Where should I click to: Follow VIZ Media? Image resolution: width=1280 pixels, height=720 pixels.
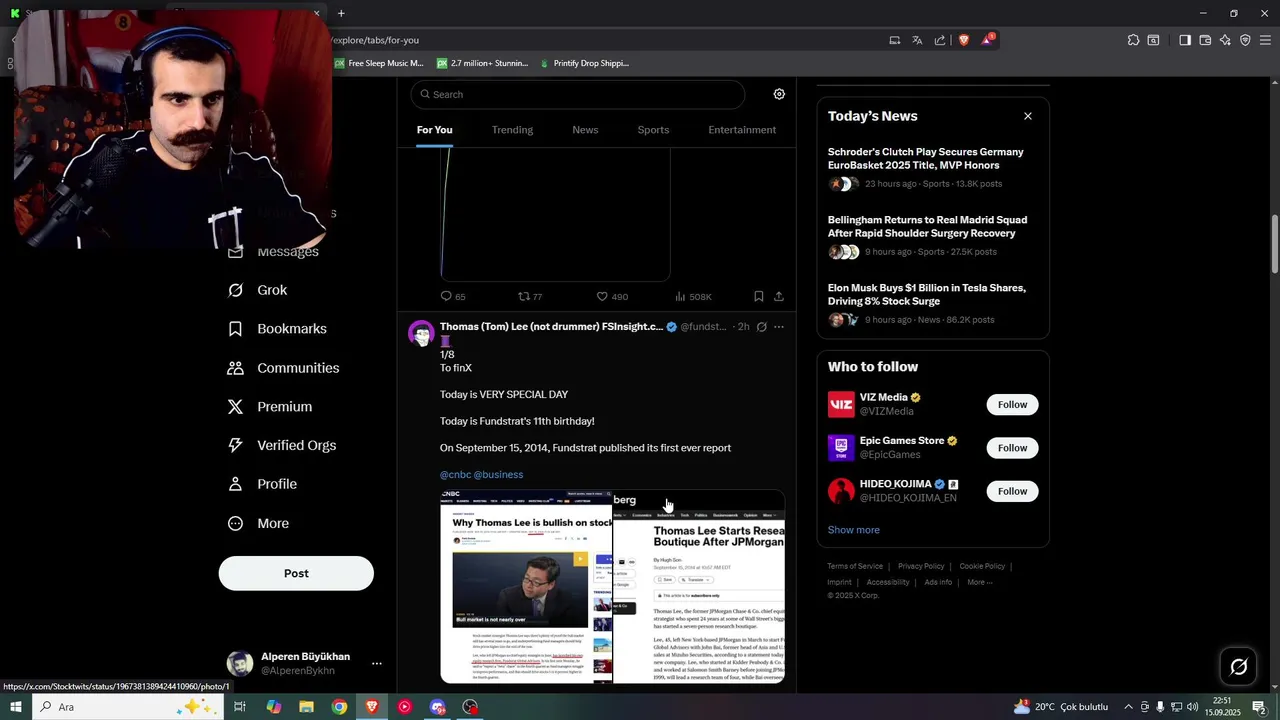point(1012,404)
